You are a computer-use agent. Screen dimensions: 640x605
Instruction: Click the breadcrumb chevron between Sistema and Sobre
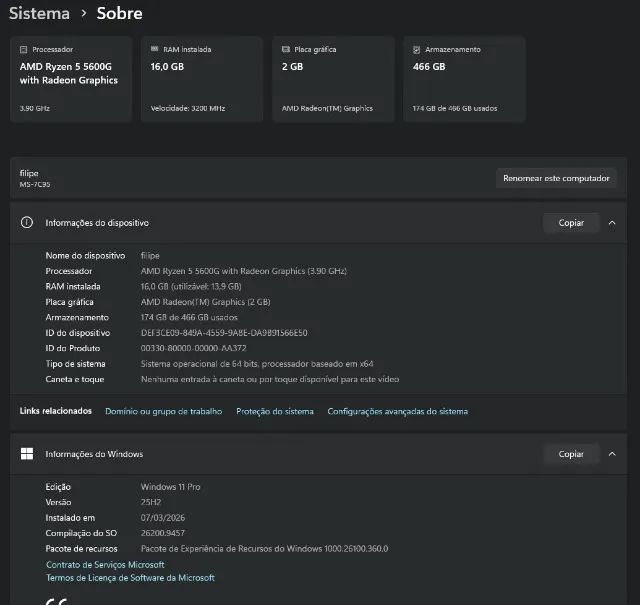click(84, 13)
